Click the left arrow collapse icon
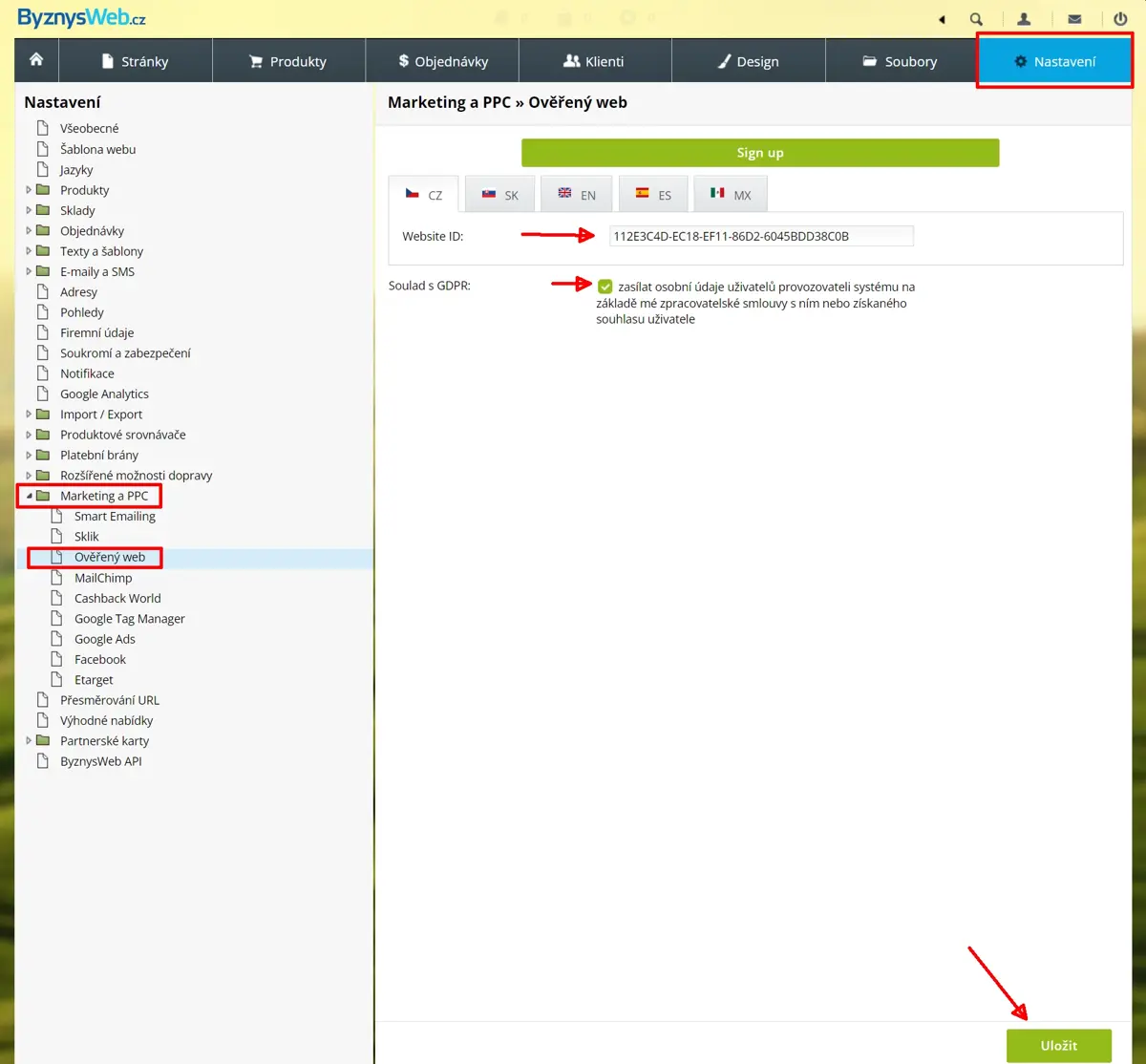Screen dimensions: 1146x1064 point(942,19)
